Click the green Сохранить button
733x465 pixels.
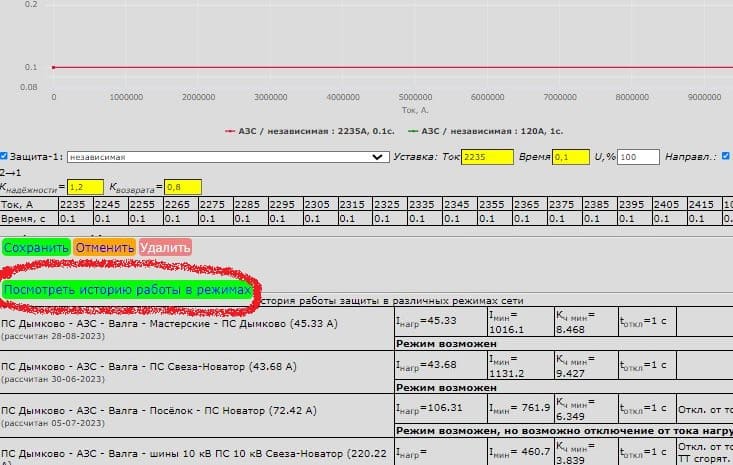pyautogui.click(x=36, y=247)
